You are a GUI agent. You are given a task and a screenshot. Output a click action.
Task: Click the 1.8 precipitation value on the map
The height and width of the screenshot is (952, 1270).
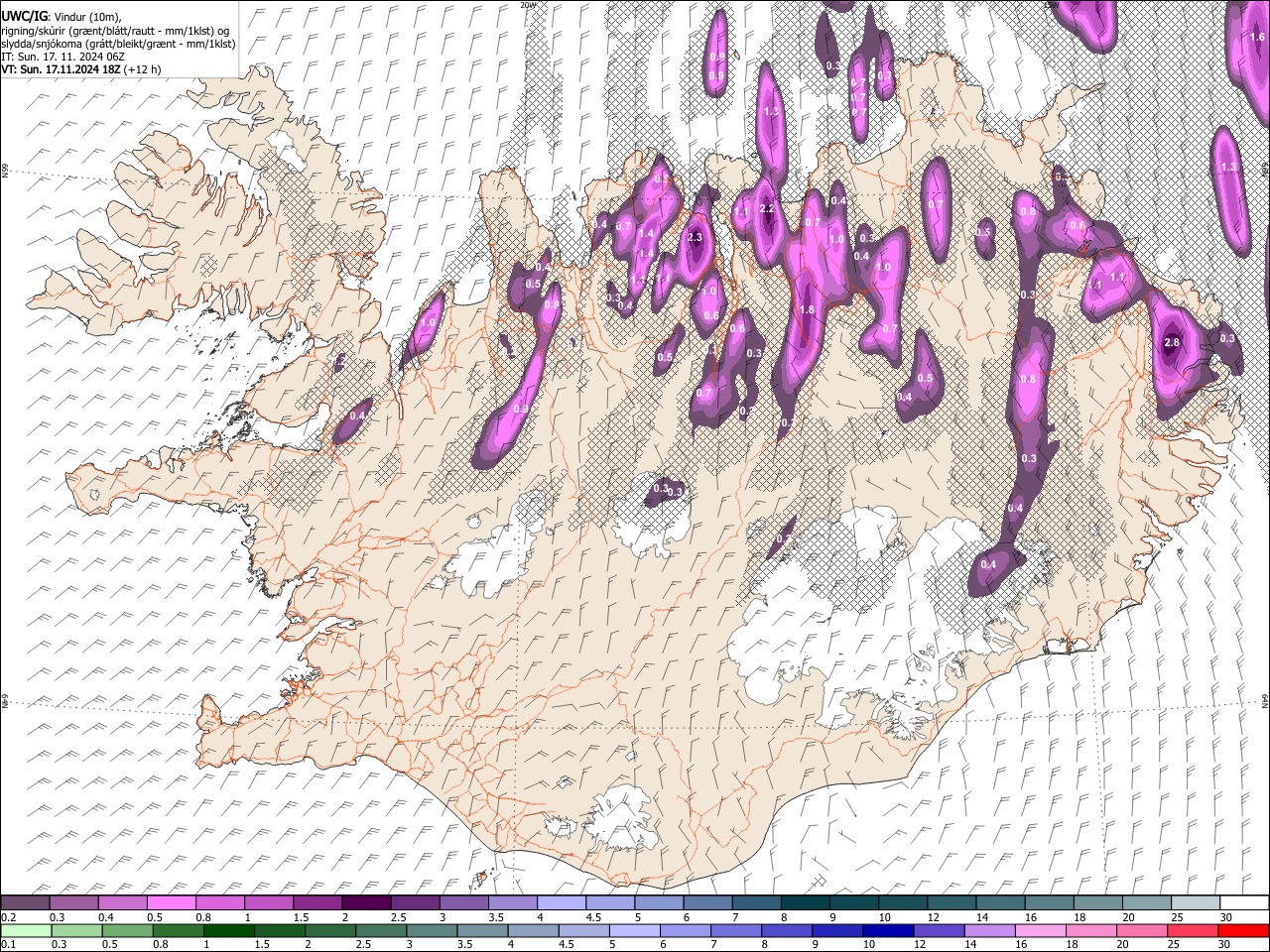[807, 309]
